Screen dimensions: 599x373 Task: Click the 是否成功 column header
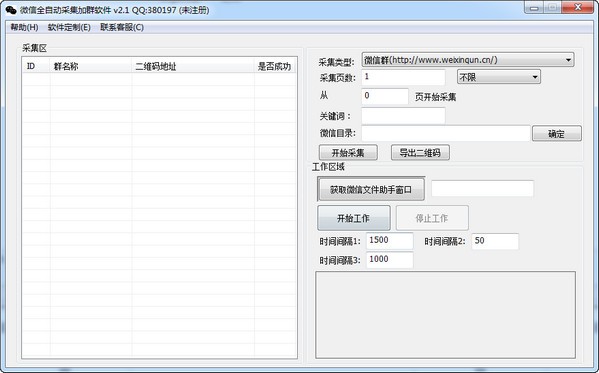click(275, 66)
